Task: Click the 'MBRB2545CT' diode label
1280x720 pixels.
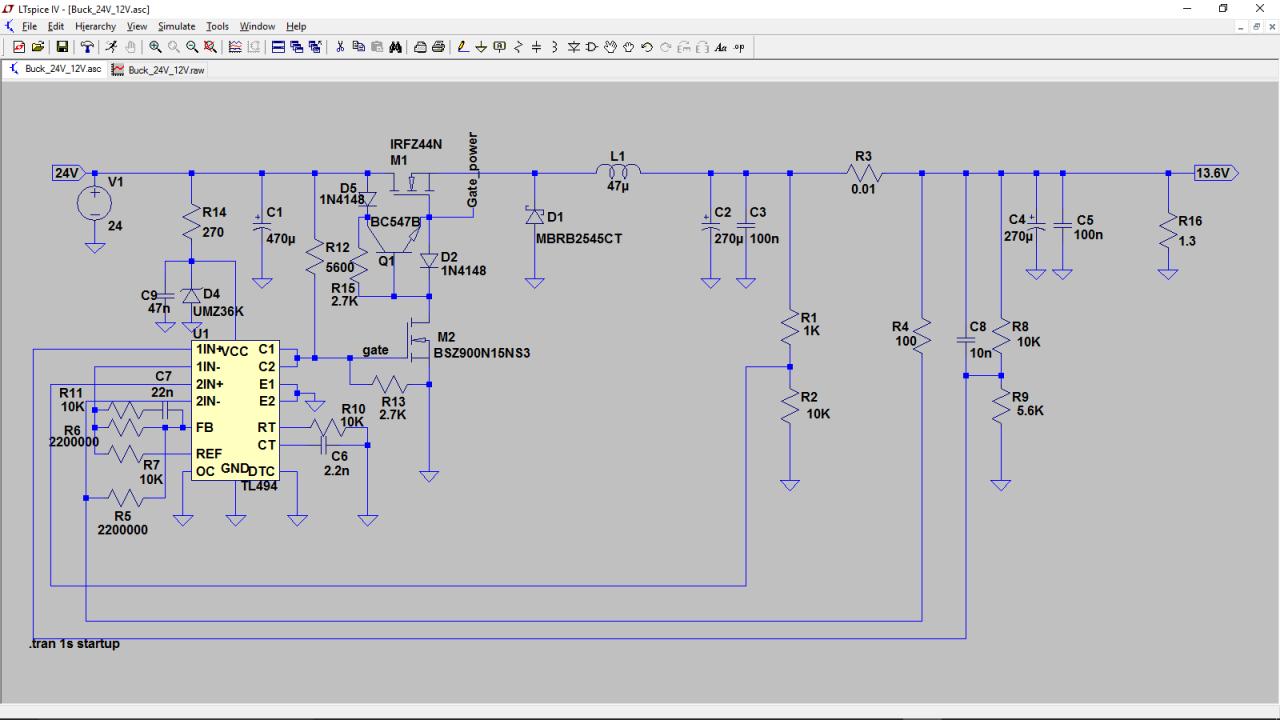Action: [579, 239]
